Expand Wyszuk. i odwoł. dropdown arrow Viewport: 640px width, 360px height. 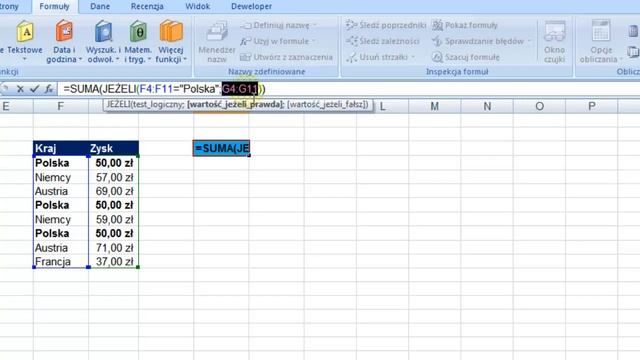click(x=118, y=60)
